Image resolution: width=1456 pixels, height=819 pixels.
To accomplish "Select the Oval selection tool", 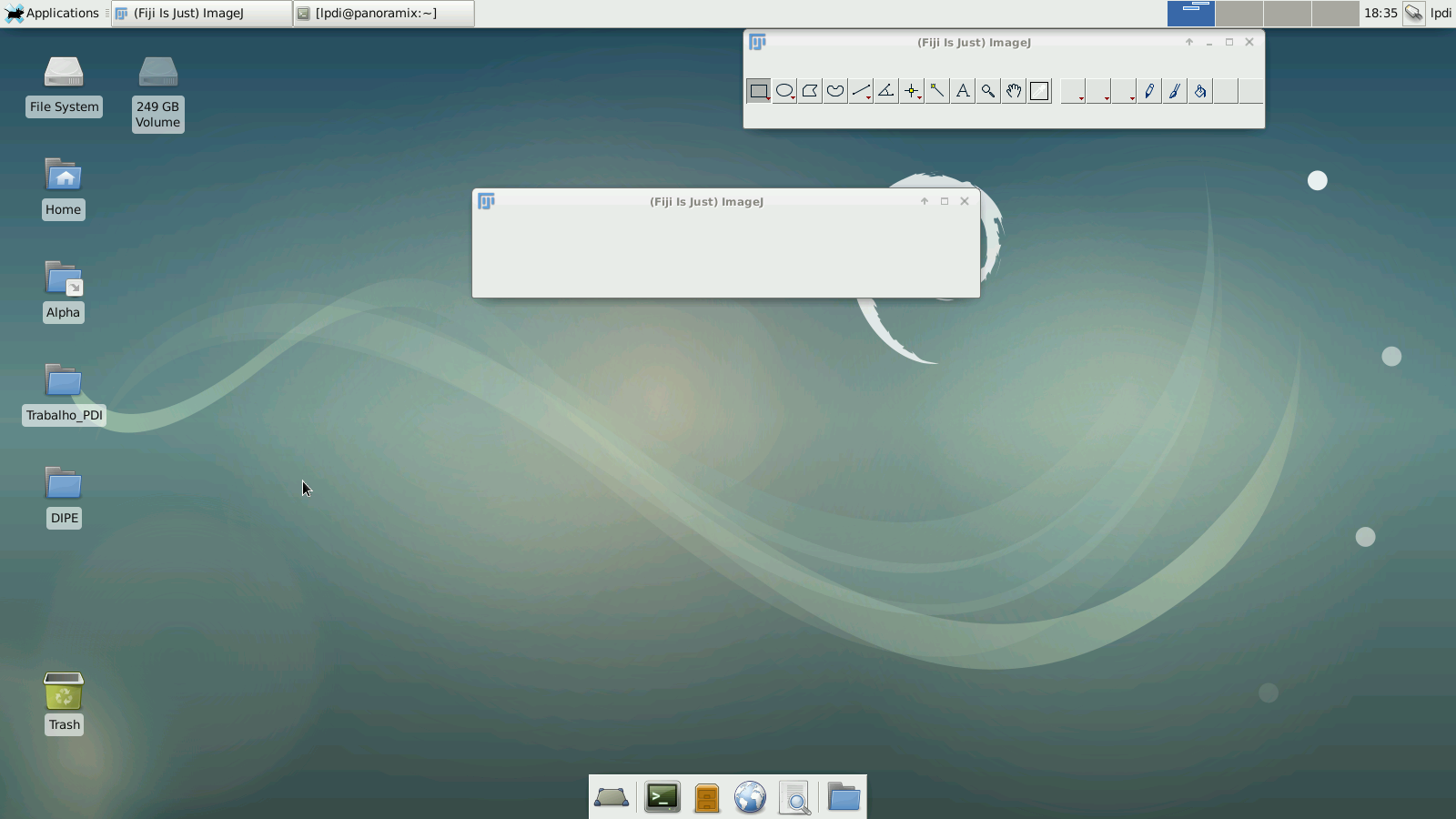I will [784, 91].
